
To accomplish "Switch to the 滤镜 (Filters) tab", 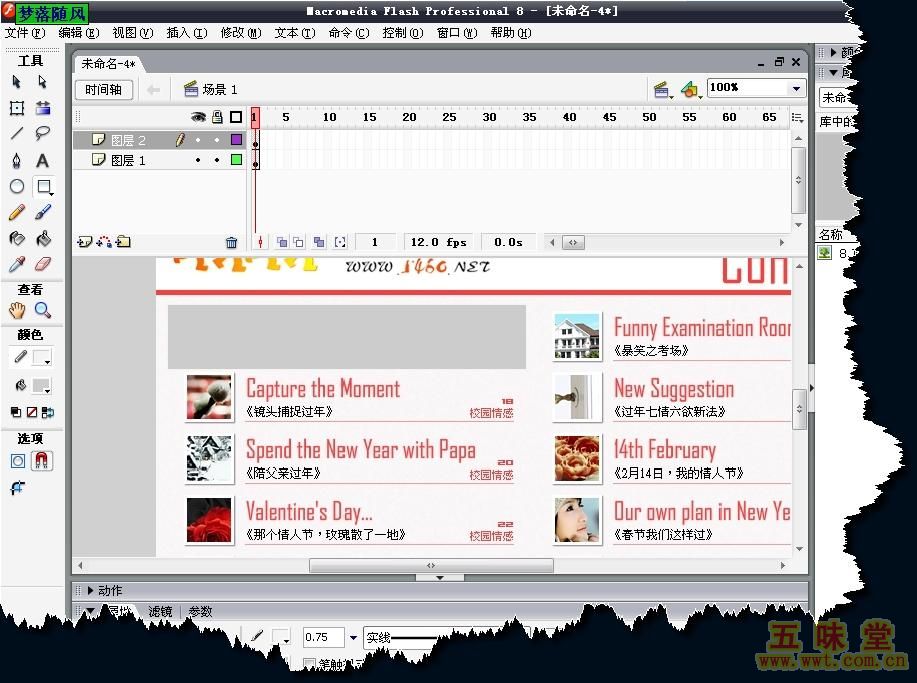I will 160,611.
